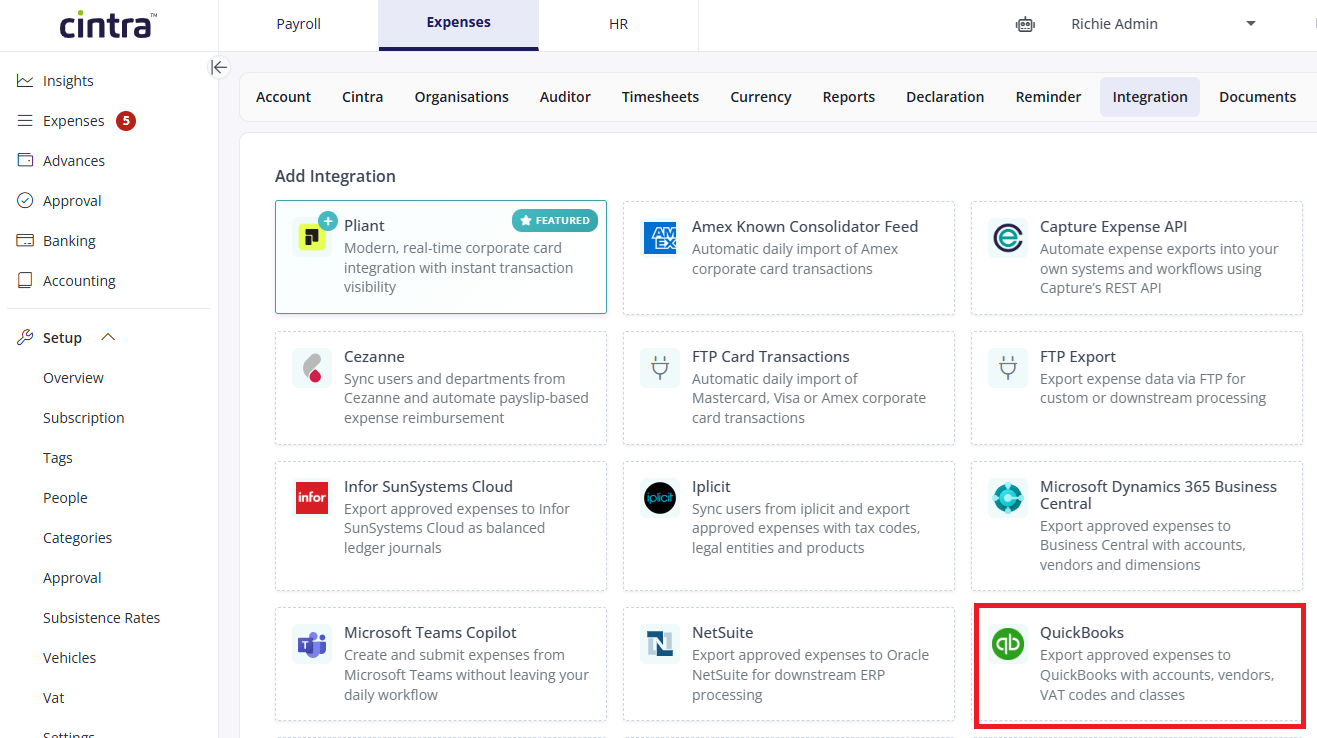The image size is (1317, 738).
Task: Click the Infor logo icon
Action: [312, 497]
